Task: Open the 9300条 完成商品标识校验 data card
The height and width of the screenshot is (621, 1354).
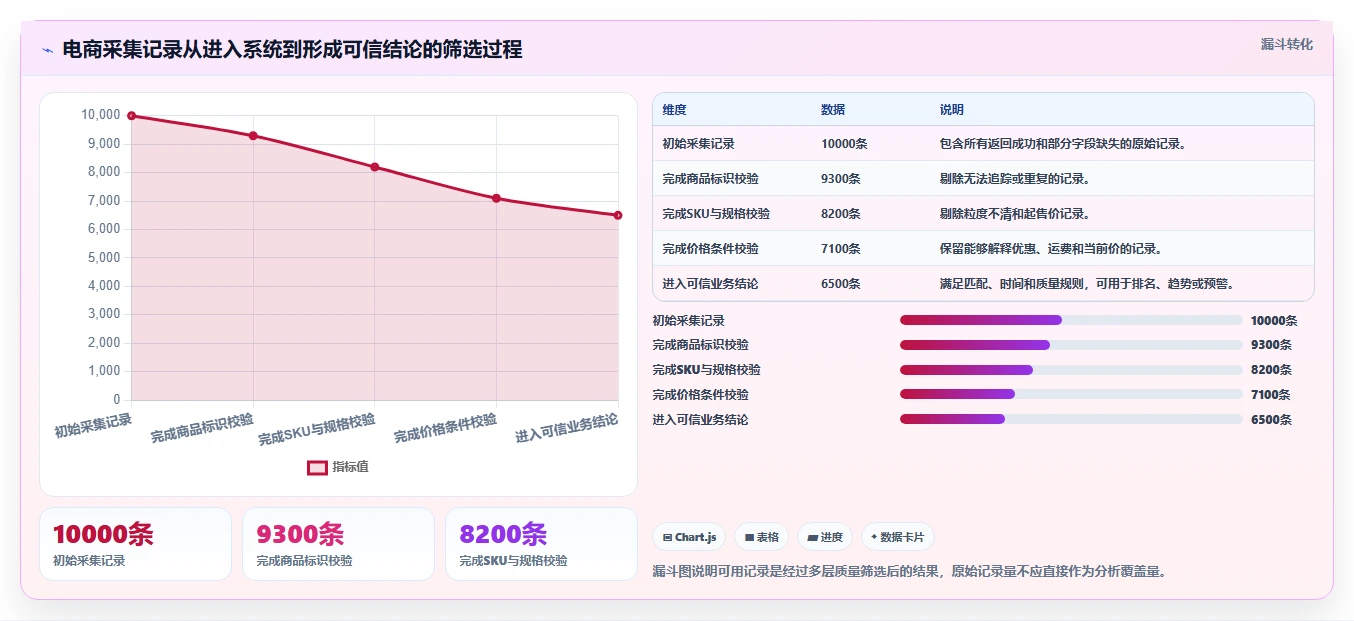Action: (x=338, y=544)
